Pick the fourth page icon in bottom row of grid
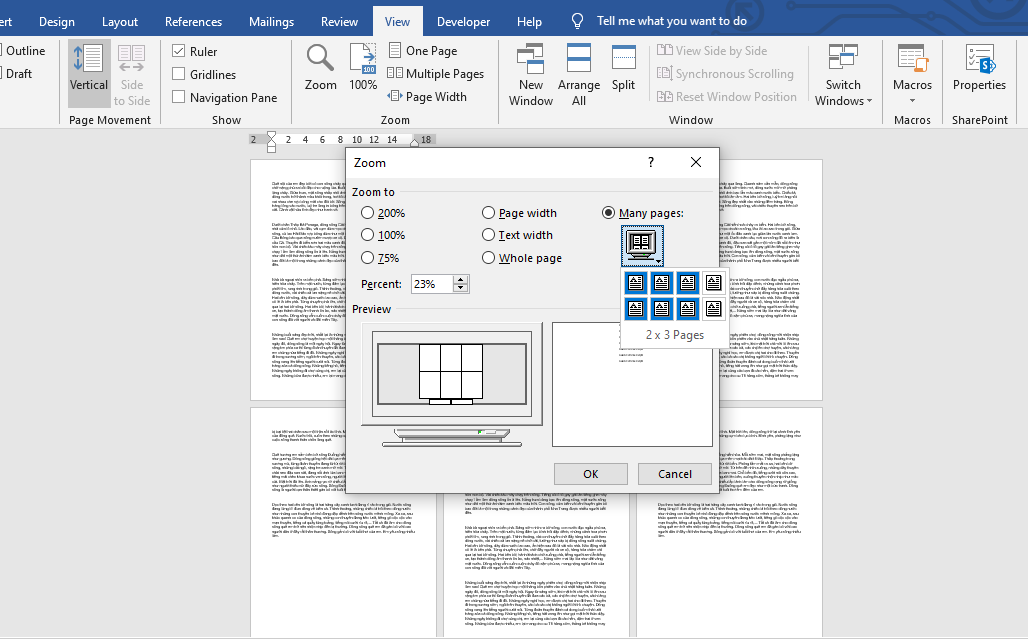 click(713, 308)
